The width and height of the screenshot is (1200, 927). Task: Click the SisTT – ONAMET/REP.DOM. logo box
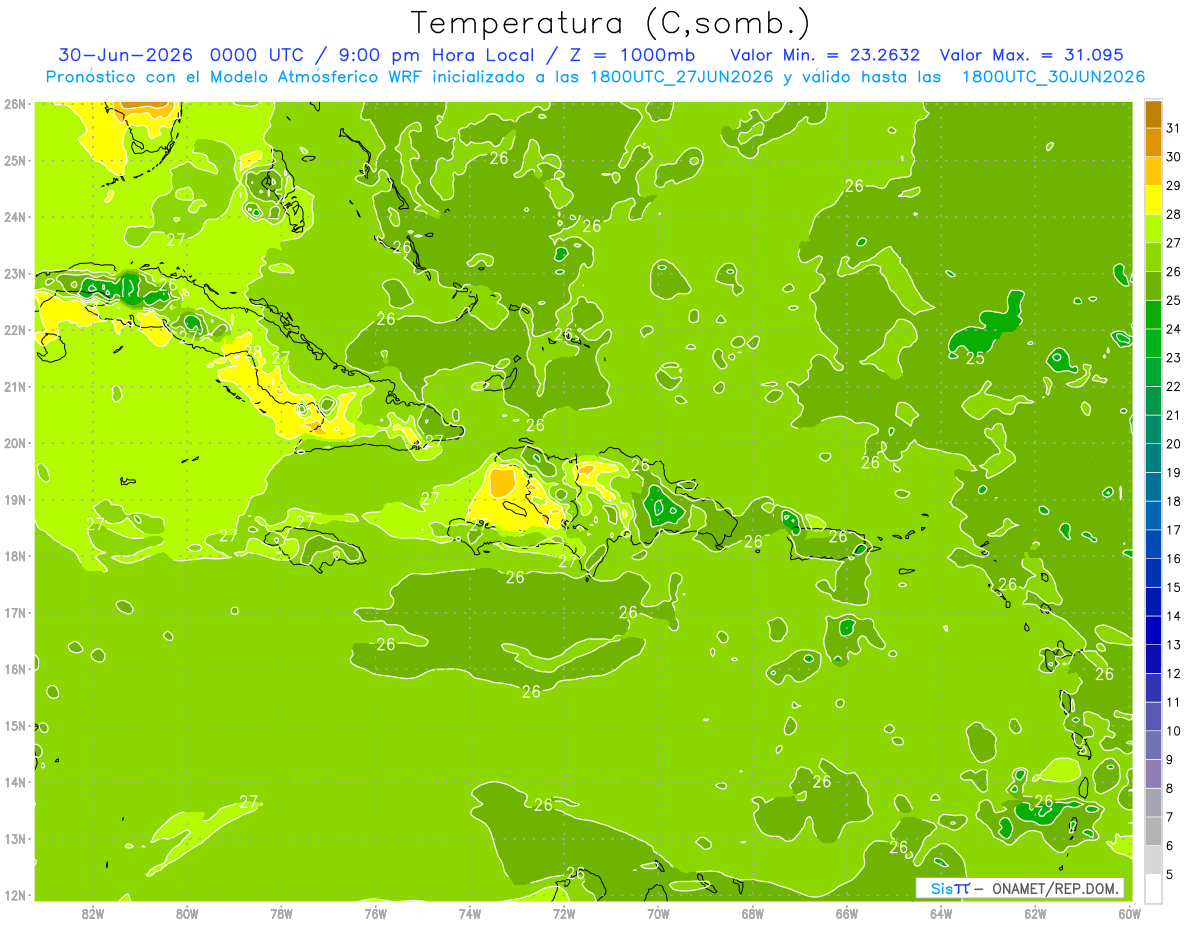coord(1020,888)
